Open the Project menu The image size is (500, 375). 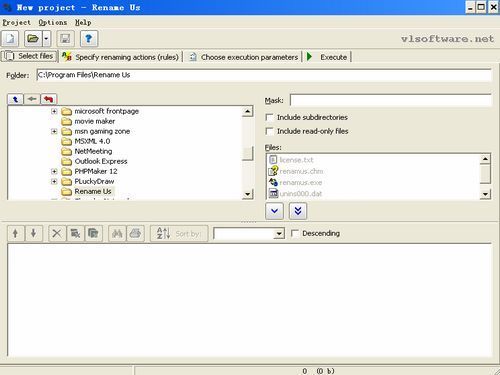click(x=16, y=22)
